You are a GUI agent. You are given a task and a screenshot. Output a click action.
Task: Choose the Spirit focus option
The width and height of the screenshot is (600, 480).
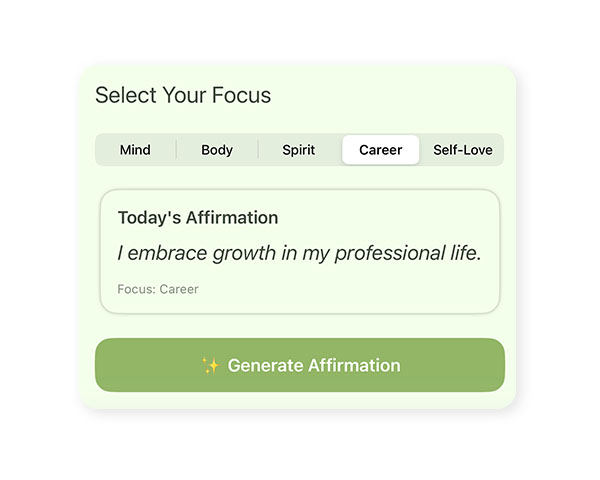pyautogui.click(x=298, y=150)
